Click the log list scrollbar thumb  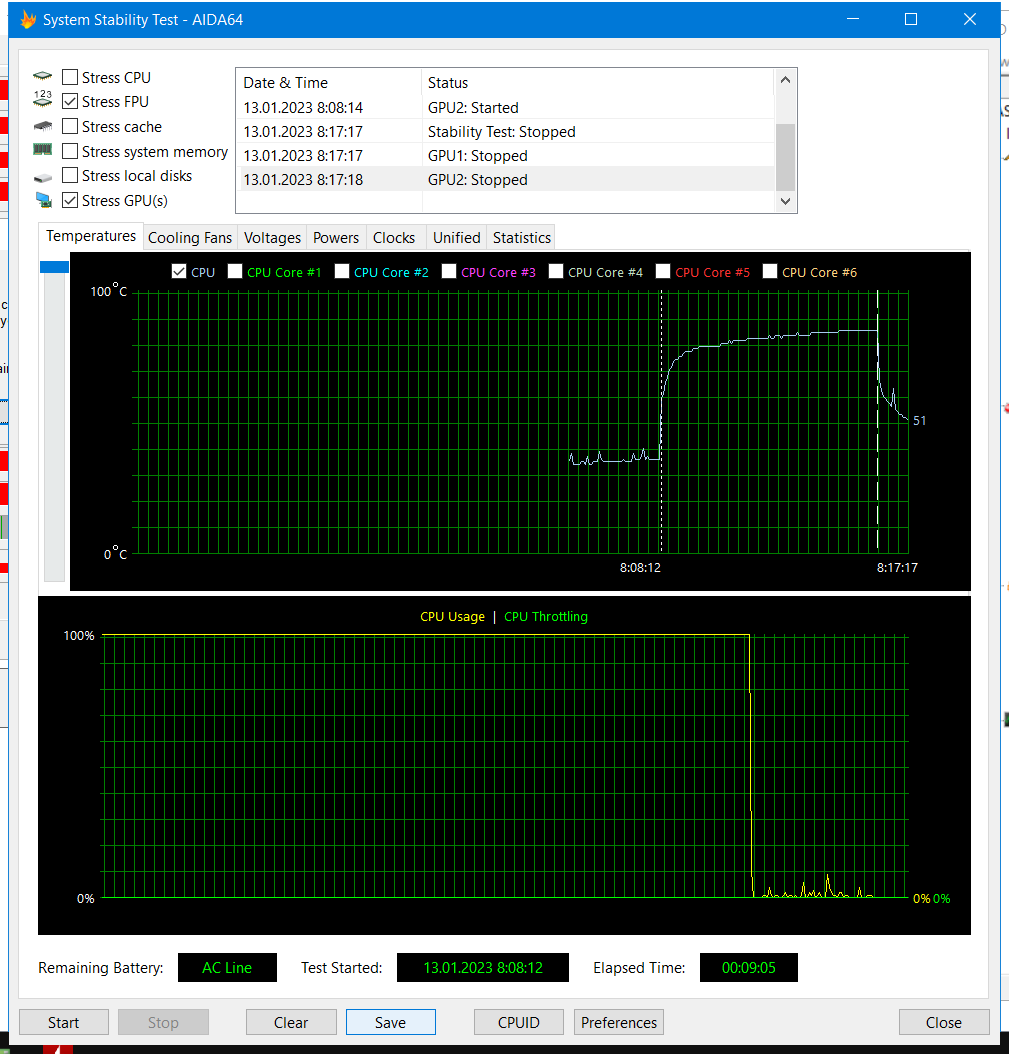[x=785, y=157]
